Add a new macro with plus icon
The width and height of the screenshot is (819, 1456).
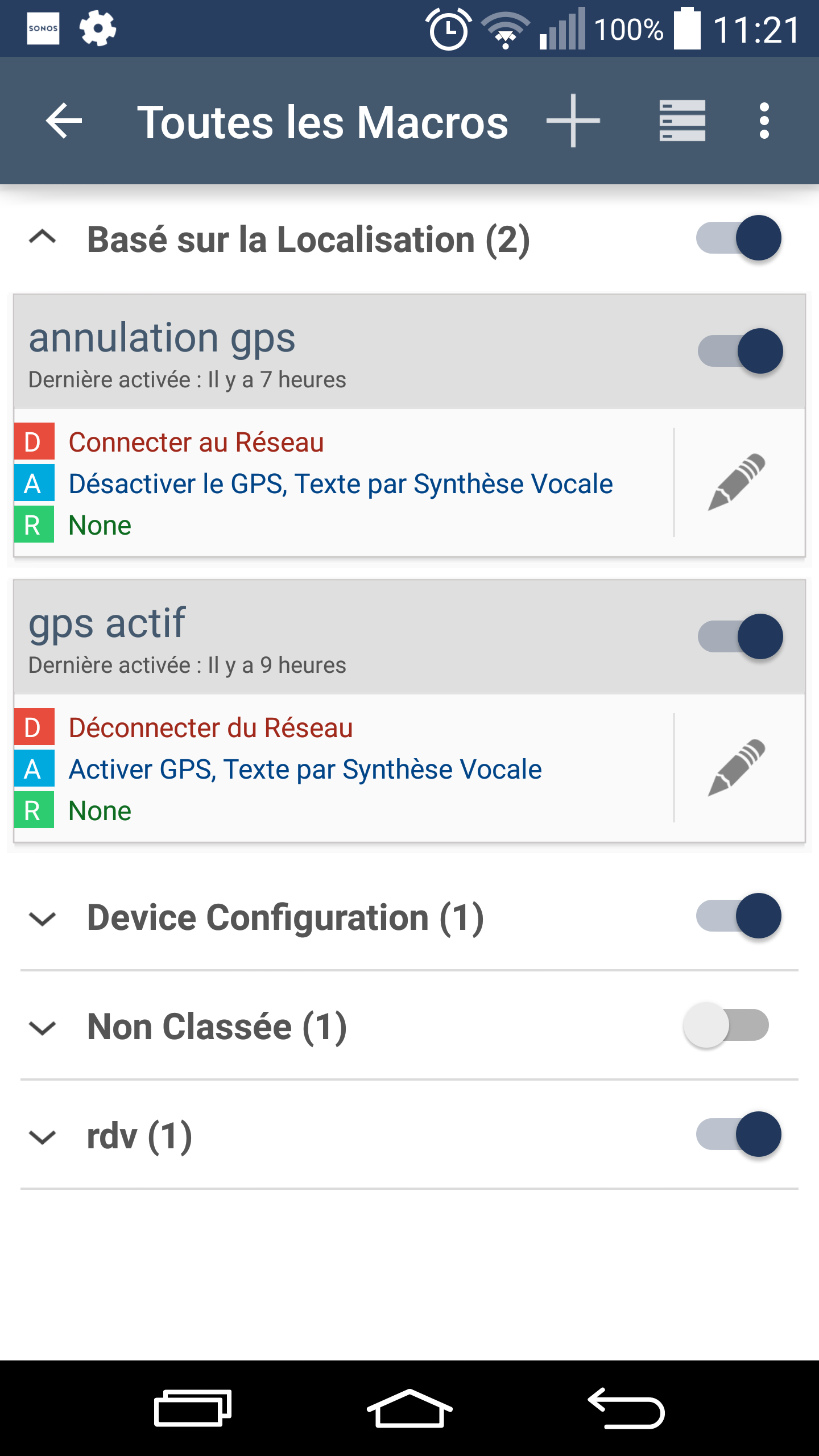tap(573, 121)
